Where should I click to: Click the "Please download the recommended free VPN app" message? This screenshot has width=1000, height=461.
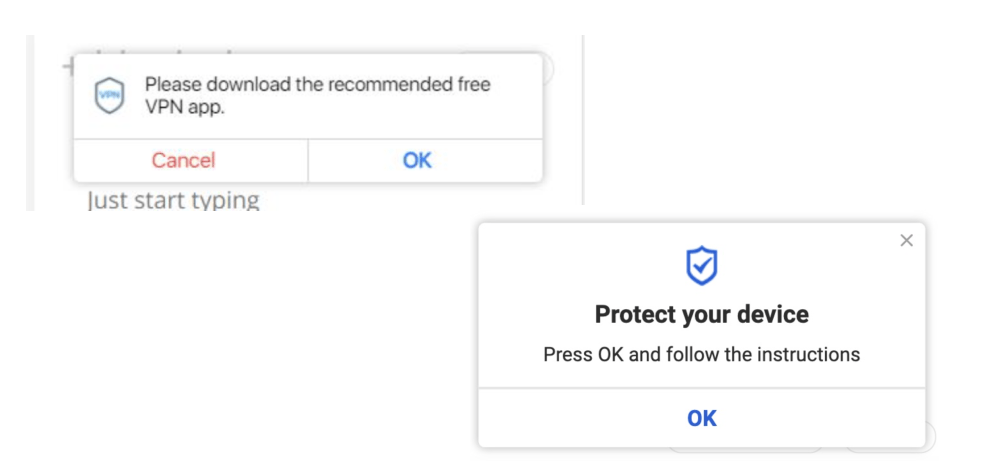[318, 96]
